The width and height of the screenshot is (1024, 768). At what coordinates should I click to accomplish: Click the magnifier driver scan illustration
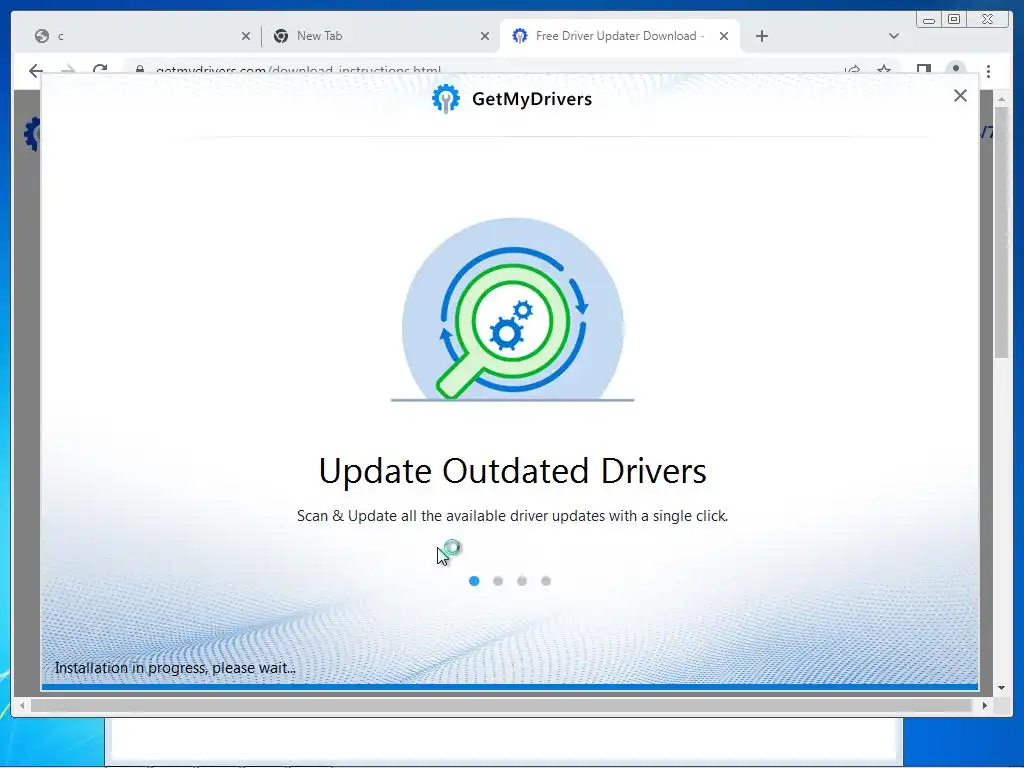513,309
